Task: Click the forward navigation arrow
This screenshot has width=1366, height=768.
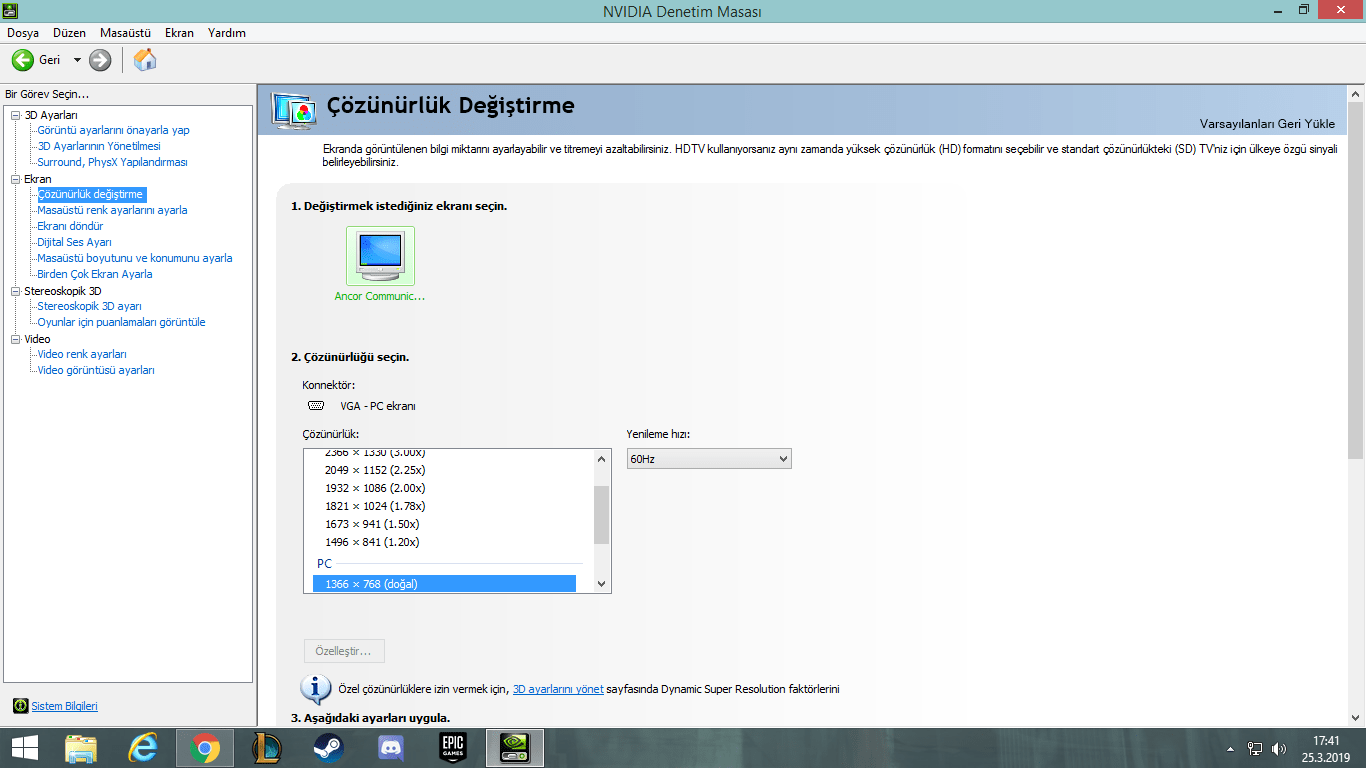Action: (100, 60)
